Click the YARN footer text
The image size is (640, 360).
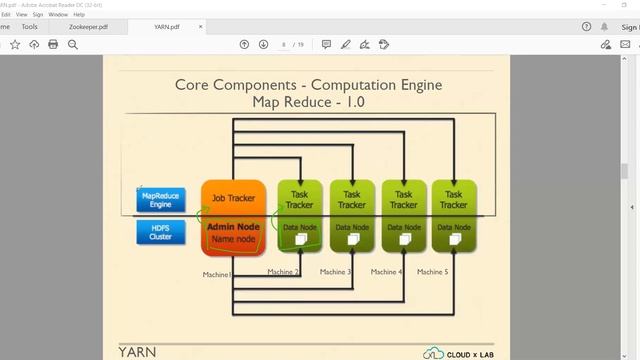(137, 352)
